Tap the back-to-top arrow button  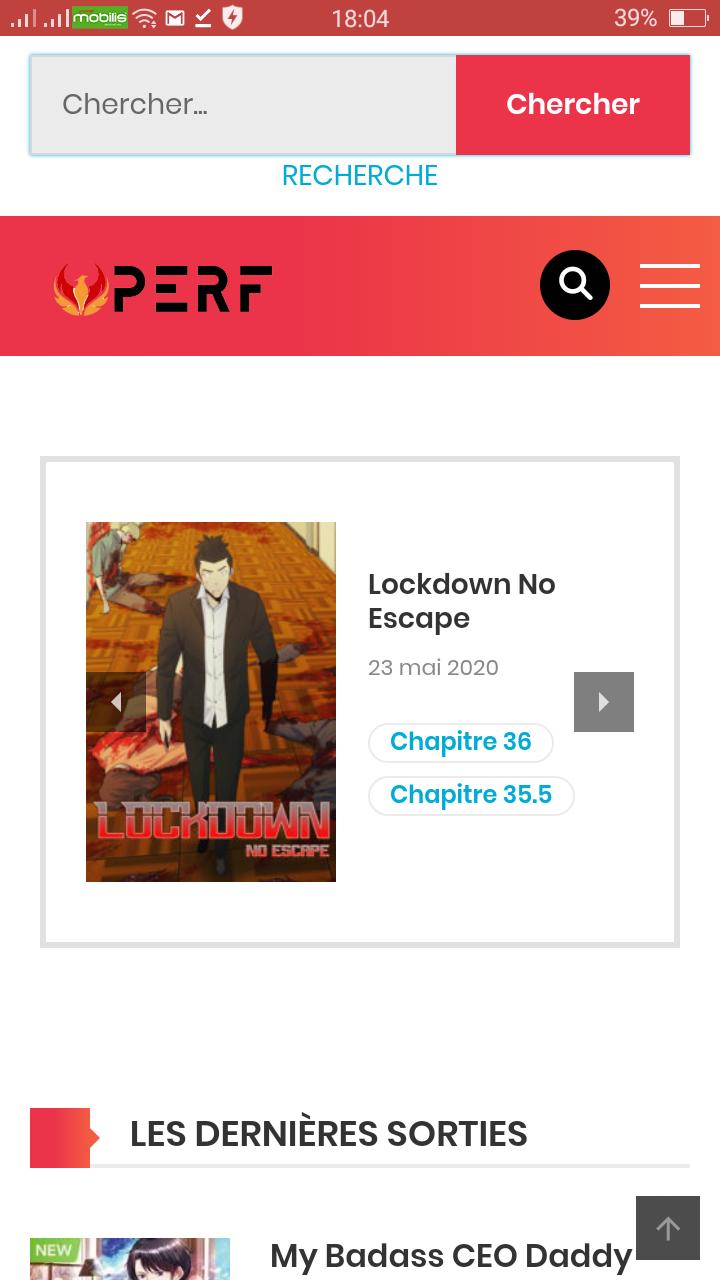tap(668, 1228)
